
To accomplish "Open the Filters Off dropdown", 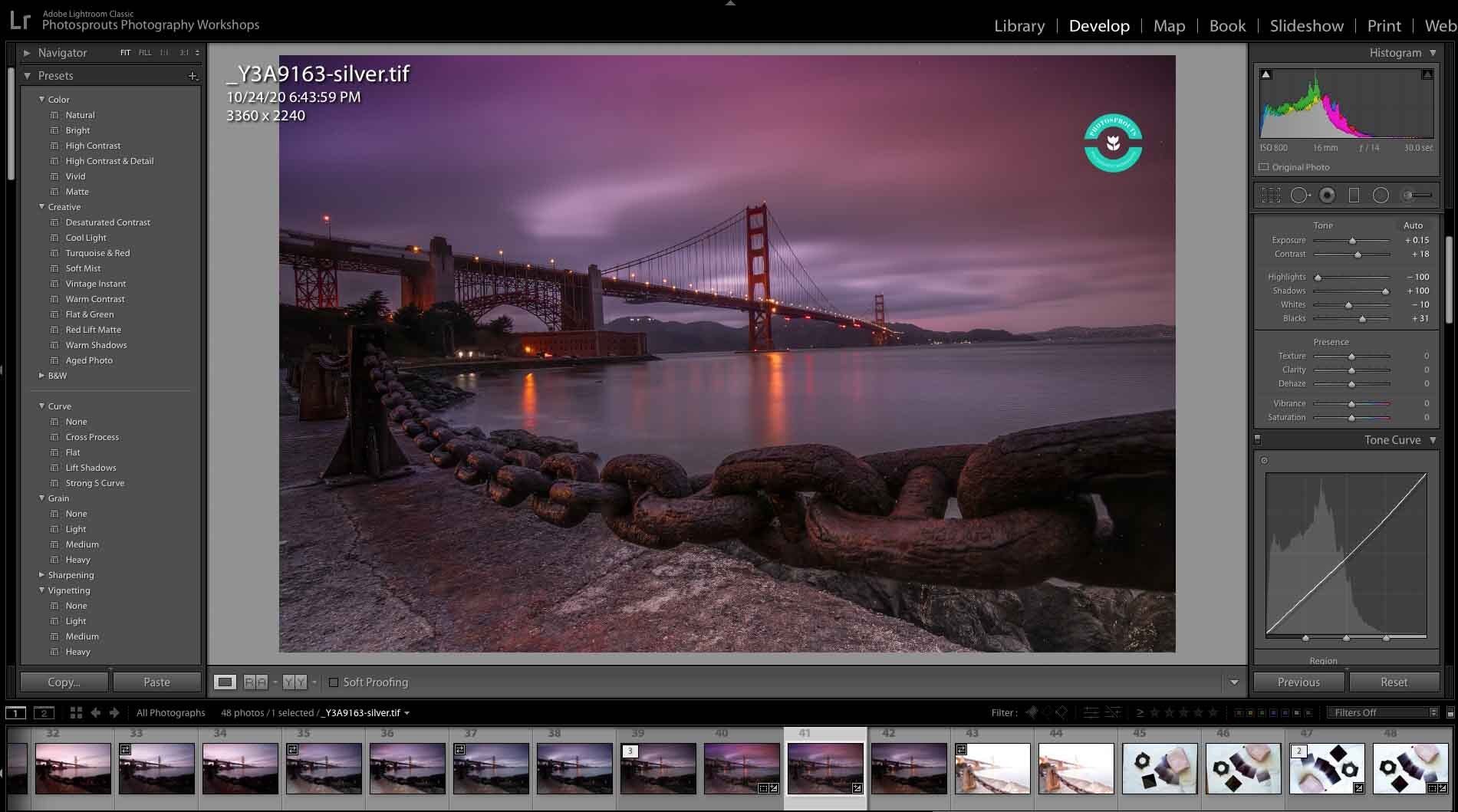I will (x=1384, y=712).
